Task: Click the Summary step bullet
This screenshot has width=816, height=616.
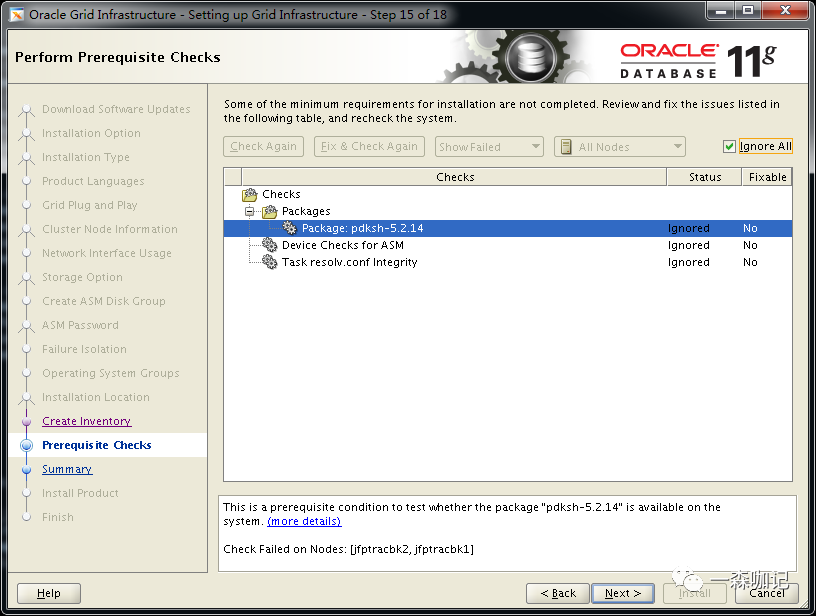Action: pos(26,469)
